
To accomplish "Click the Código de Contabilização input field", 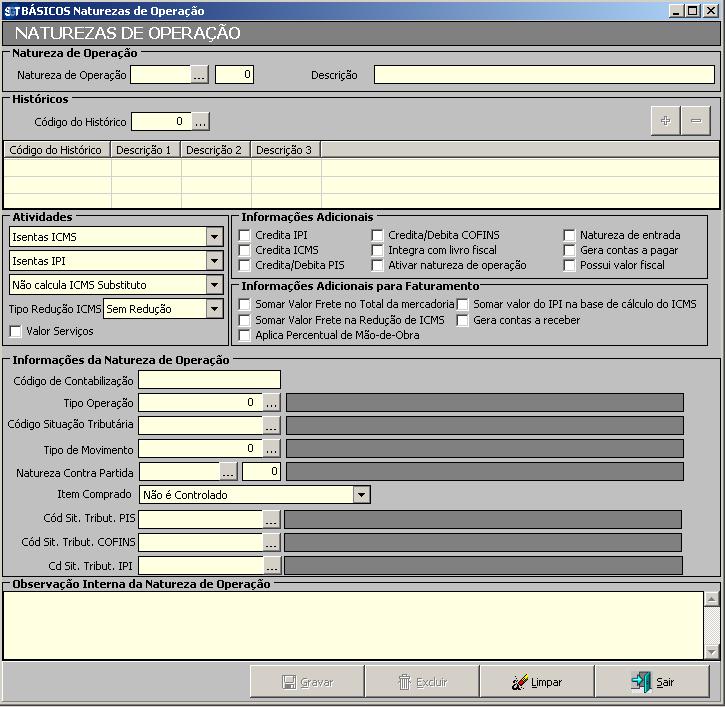I will pyautogui.click(x=209, y=379).
